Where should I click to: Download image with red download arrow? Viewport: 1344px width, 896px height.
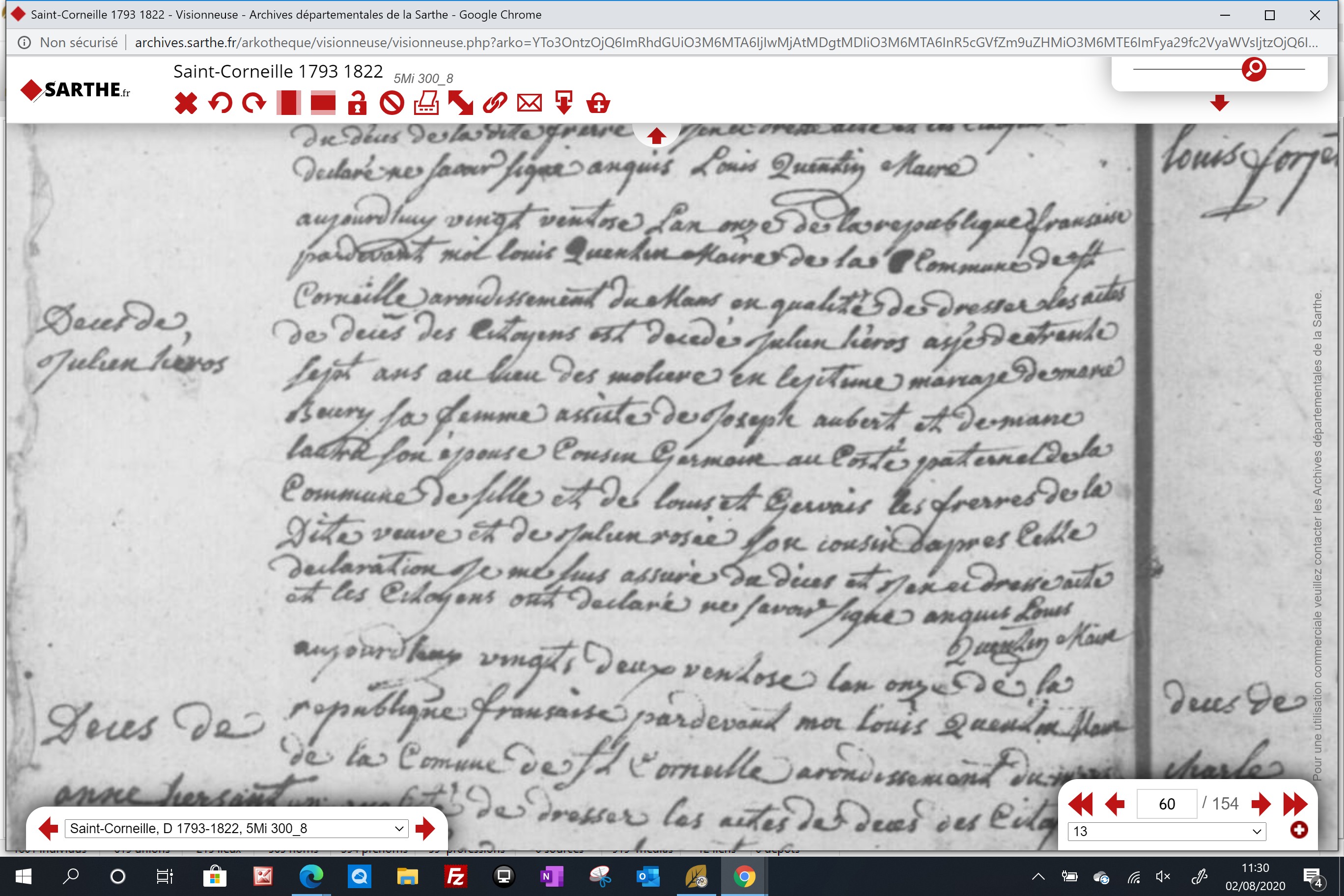pos(564,104)
